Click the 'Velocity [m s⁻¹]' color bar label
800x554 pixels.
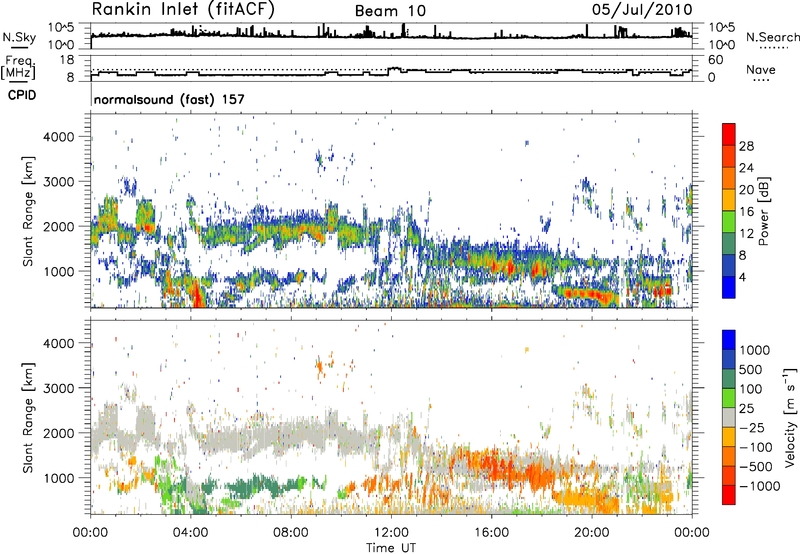[x=790, y=417]
